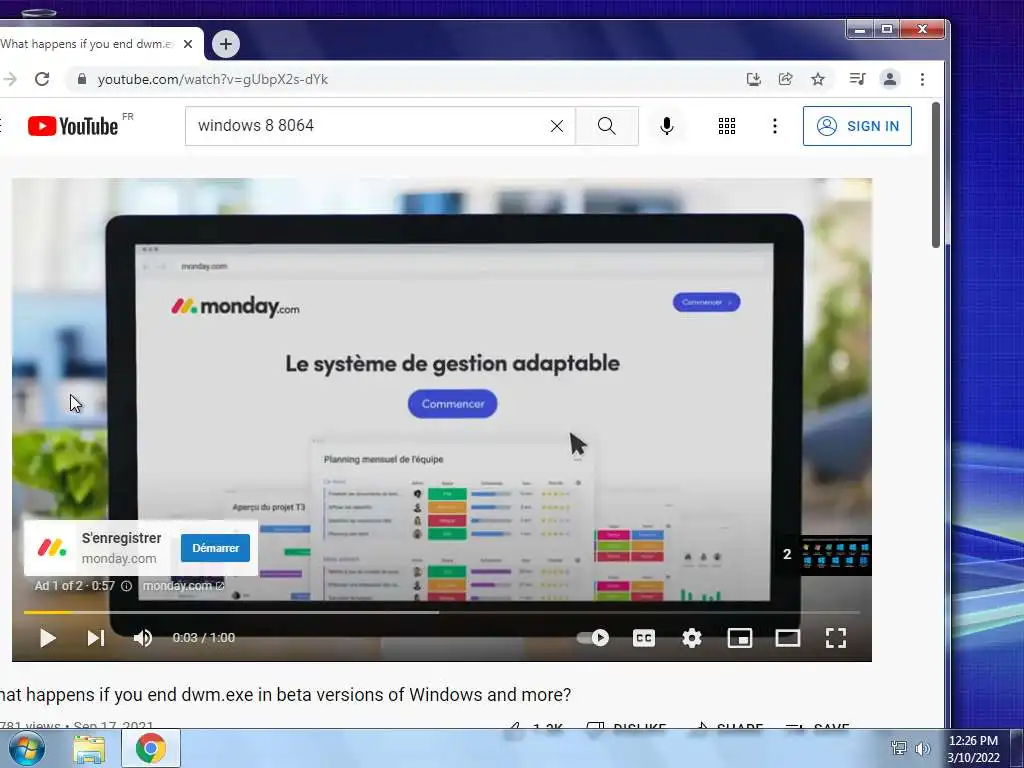Viewport: 1024px width, 768px height.
Task: Open the media control icon in Chrome toolbar
Action: pyautogui.click(x=857, y=79)
